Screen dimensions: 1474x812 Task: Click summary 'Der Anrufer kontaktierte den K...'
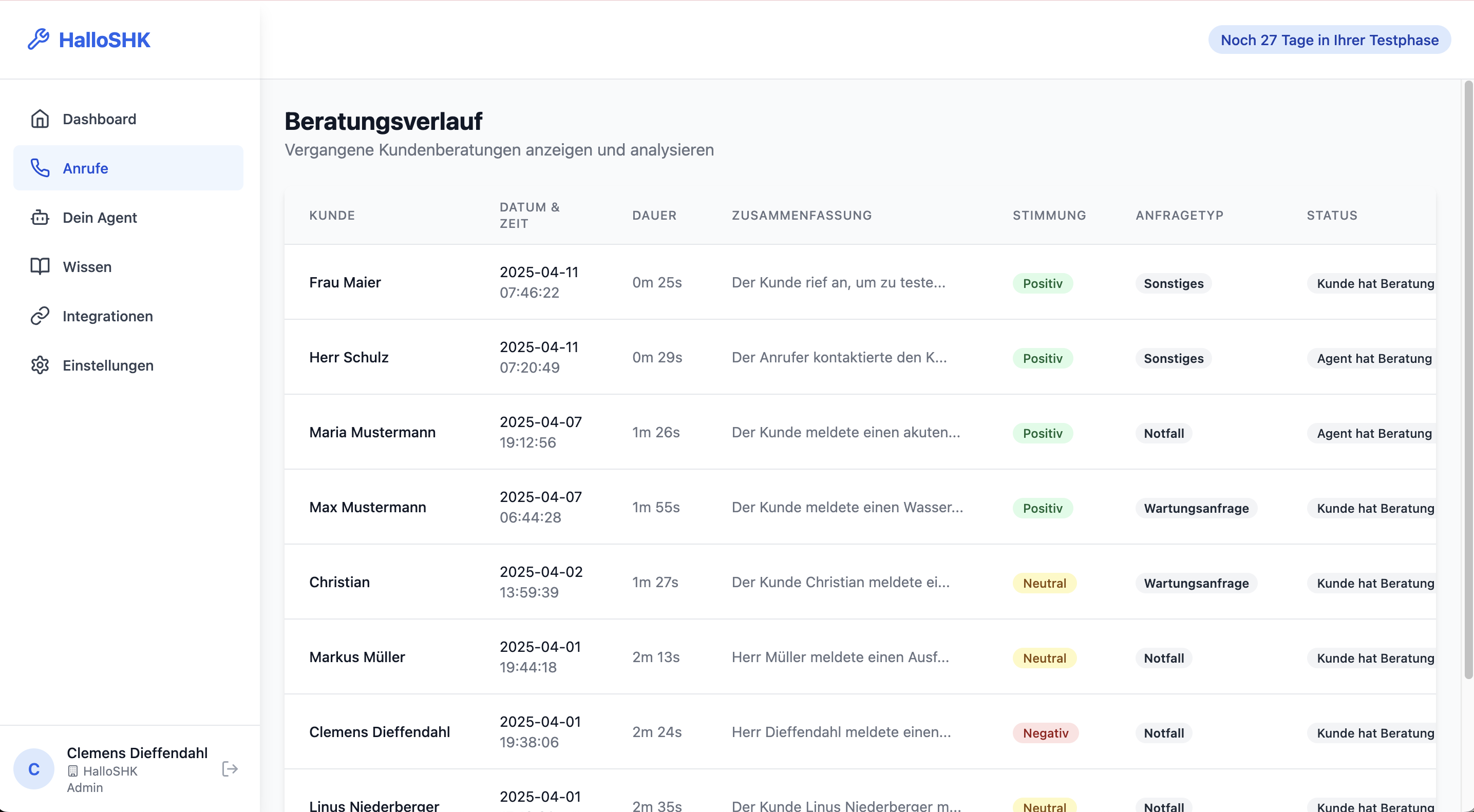click(x=839, y=357)
